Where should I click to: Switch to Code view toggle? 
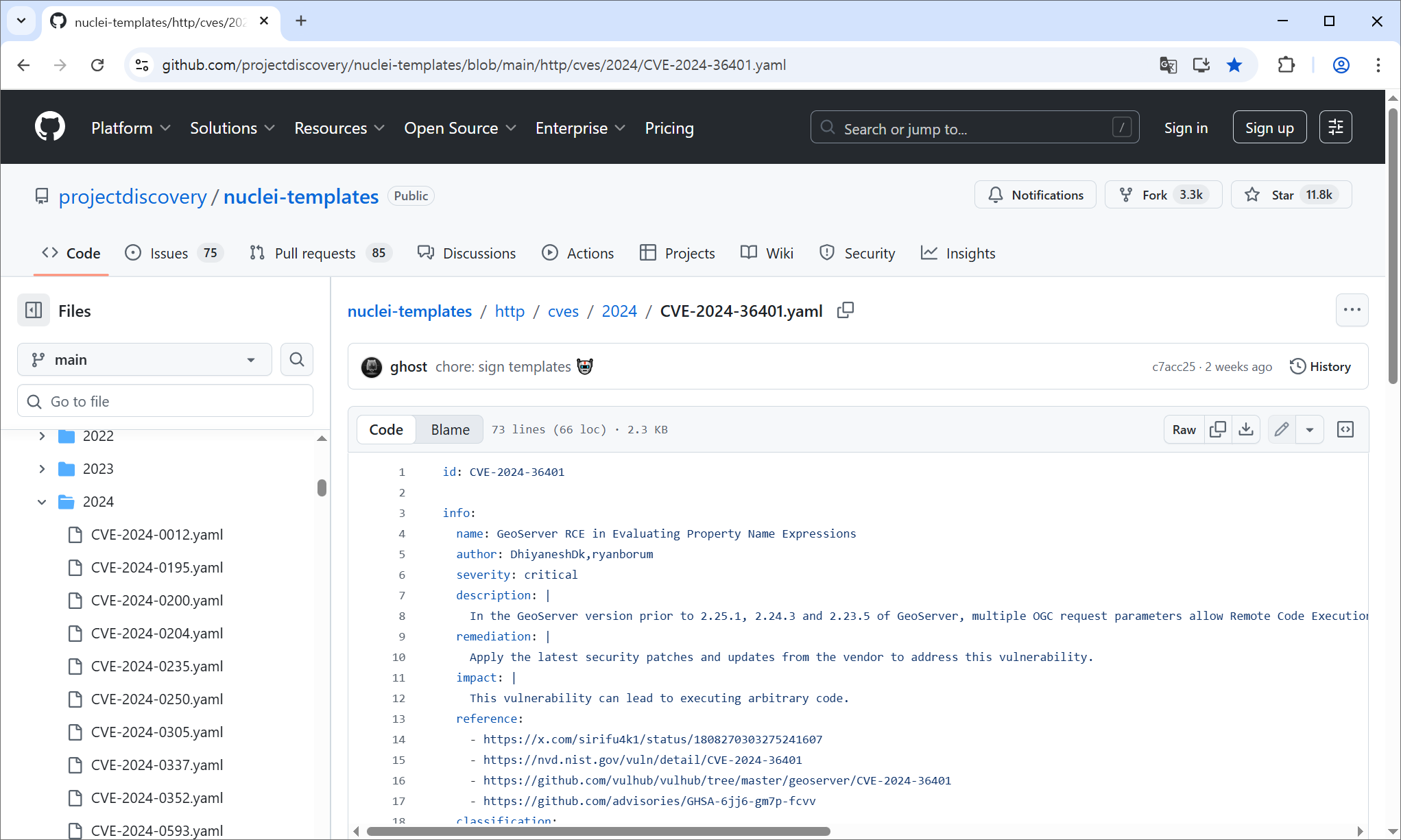point(386,429)
